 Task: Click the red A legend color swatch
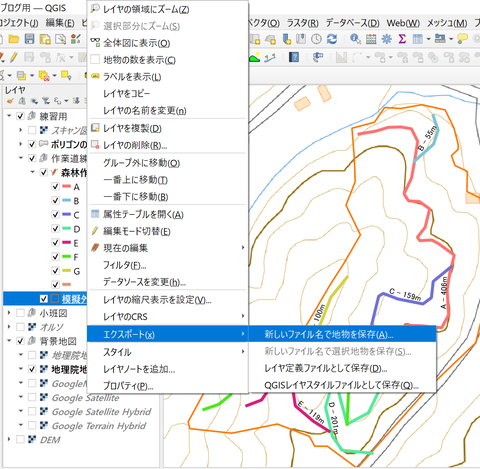(x=66, y=186)
